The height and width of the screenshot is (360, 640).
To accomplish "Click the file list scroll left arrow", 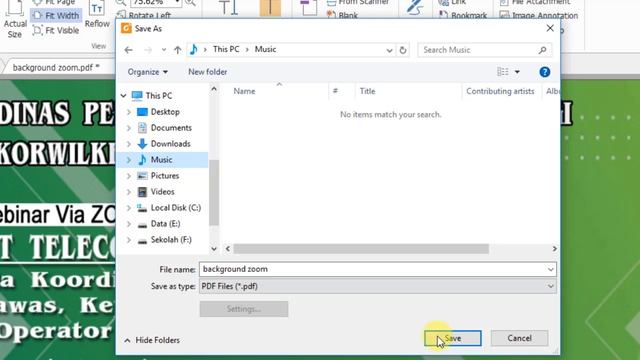I will click(x=228, y=249).
